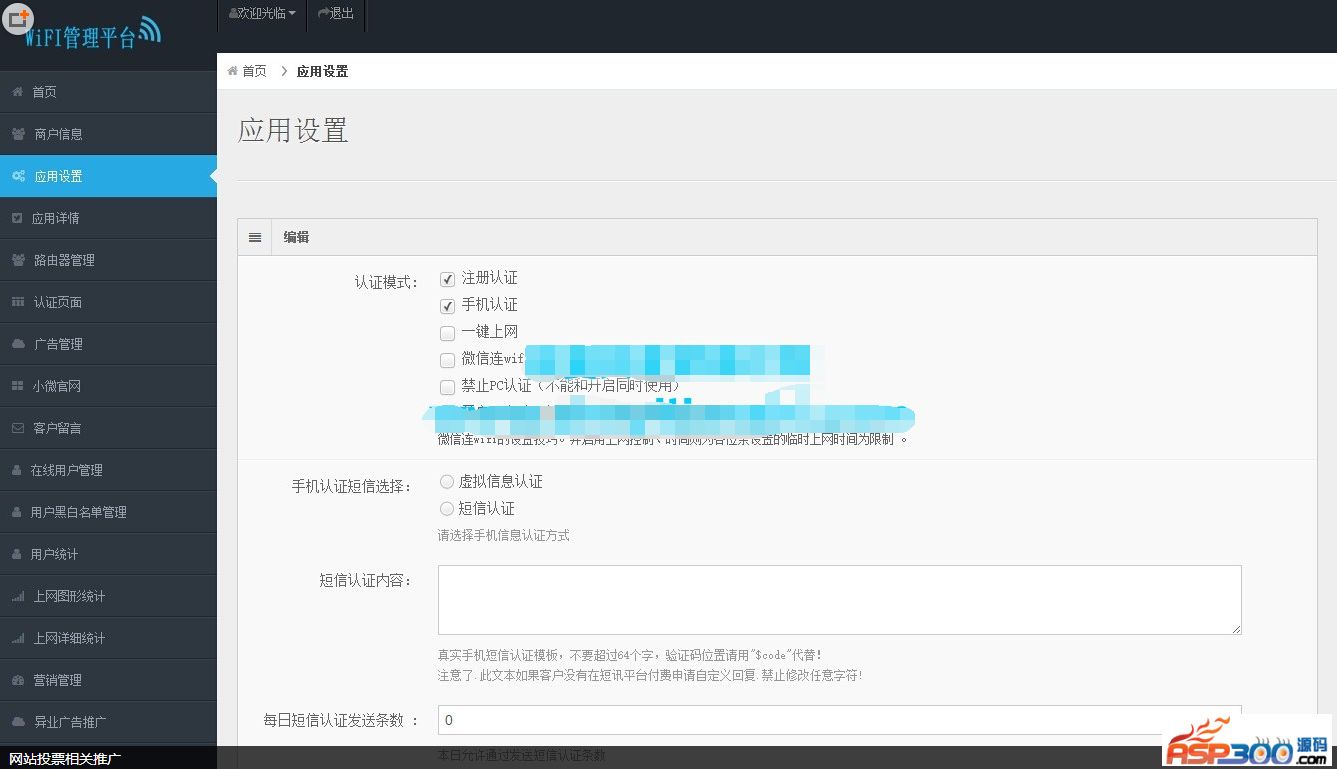
Task: Open 路由器管理 in the sidebar
Action: tap(64, 260)
